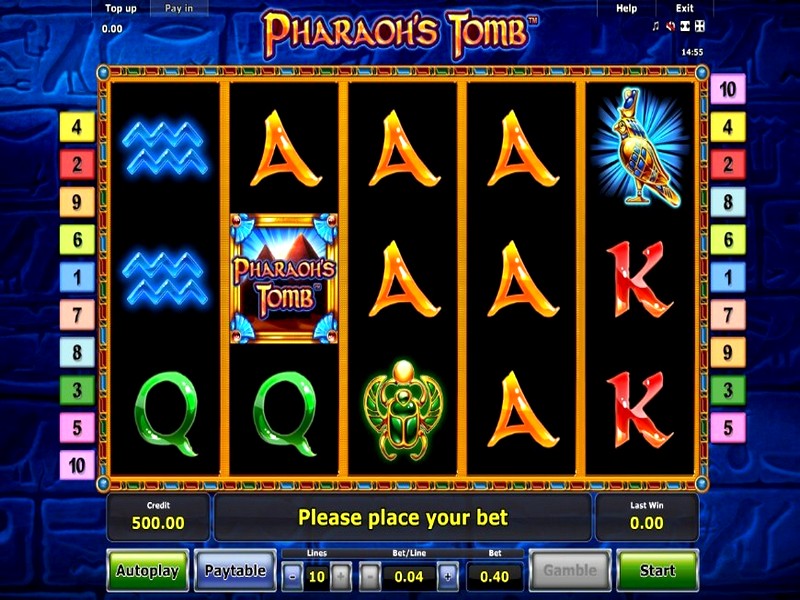Viewport: 800px width, 600px height.
Task: Click the Autoplay button
Action: point(147,570)
